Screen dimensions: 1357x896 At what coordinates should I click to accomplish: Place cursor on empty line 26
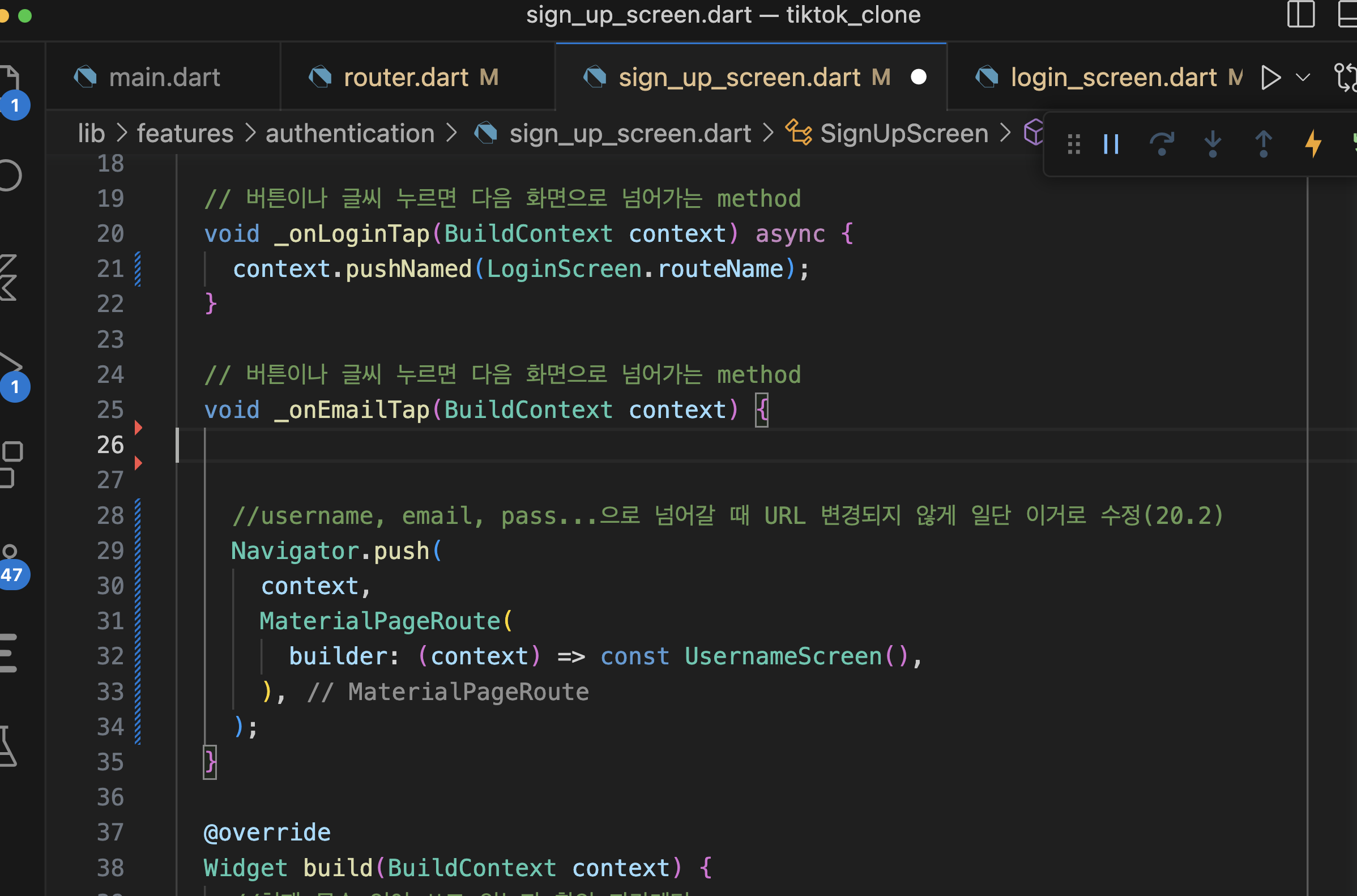(x=457, y=445)
